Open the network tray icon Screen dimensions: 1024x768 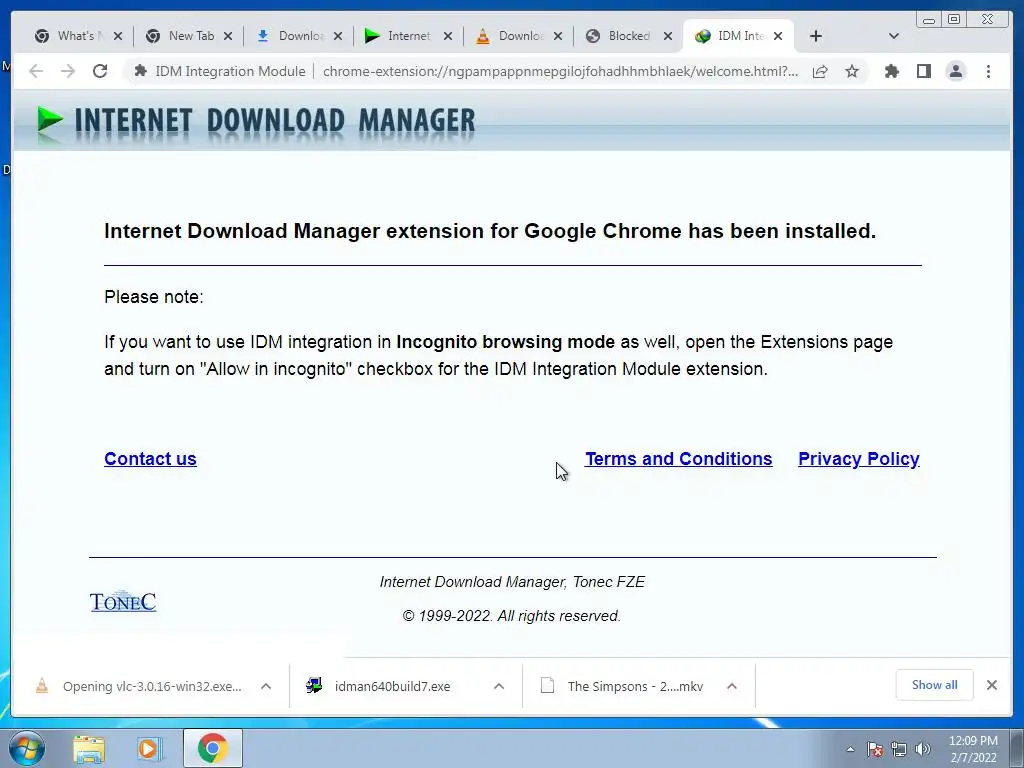(899, 749)
